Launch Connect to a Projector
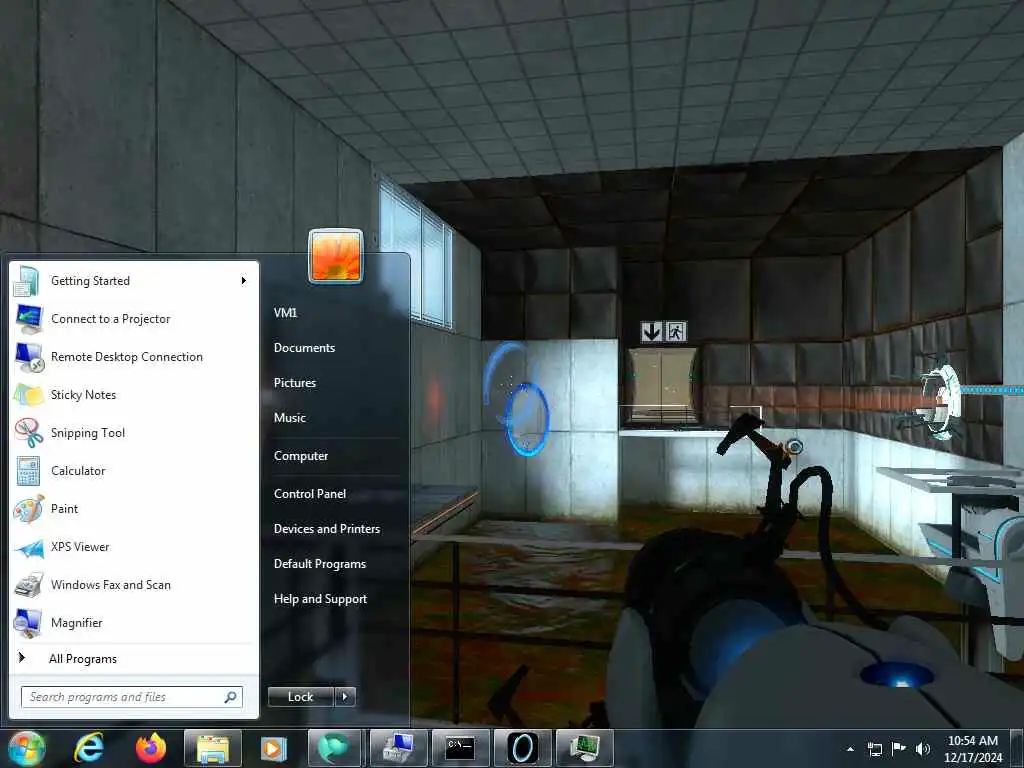Viewport: 1024px width, 768px height. click(134, 319)
